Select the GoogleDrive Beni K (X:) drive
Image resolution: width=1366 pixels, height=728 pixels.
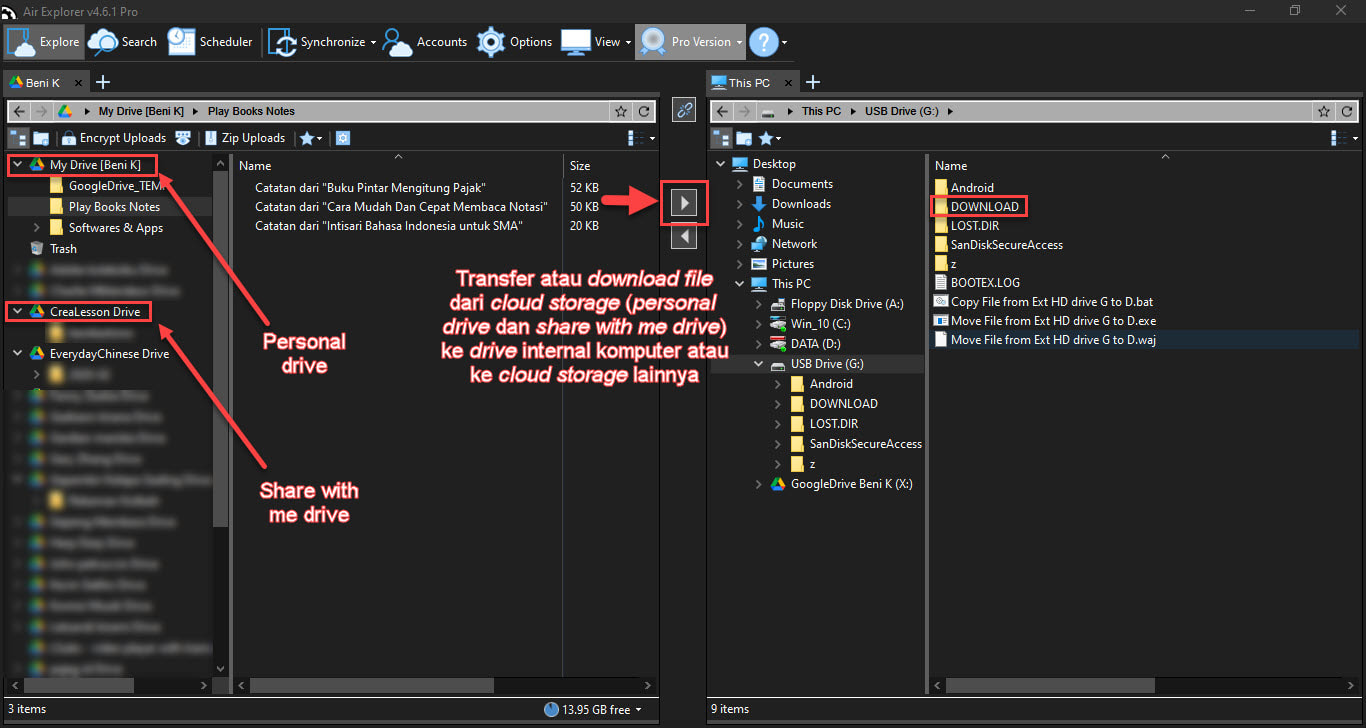pos(851,484)
